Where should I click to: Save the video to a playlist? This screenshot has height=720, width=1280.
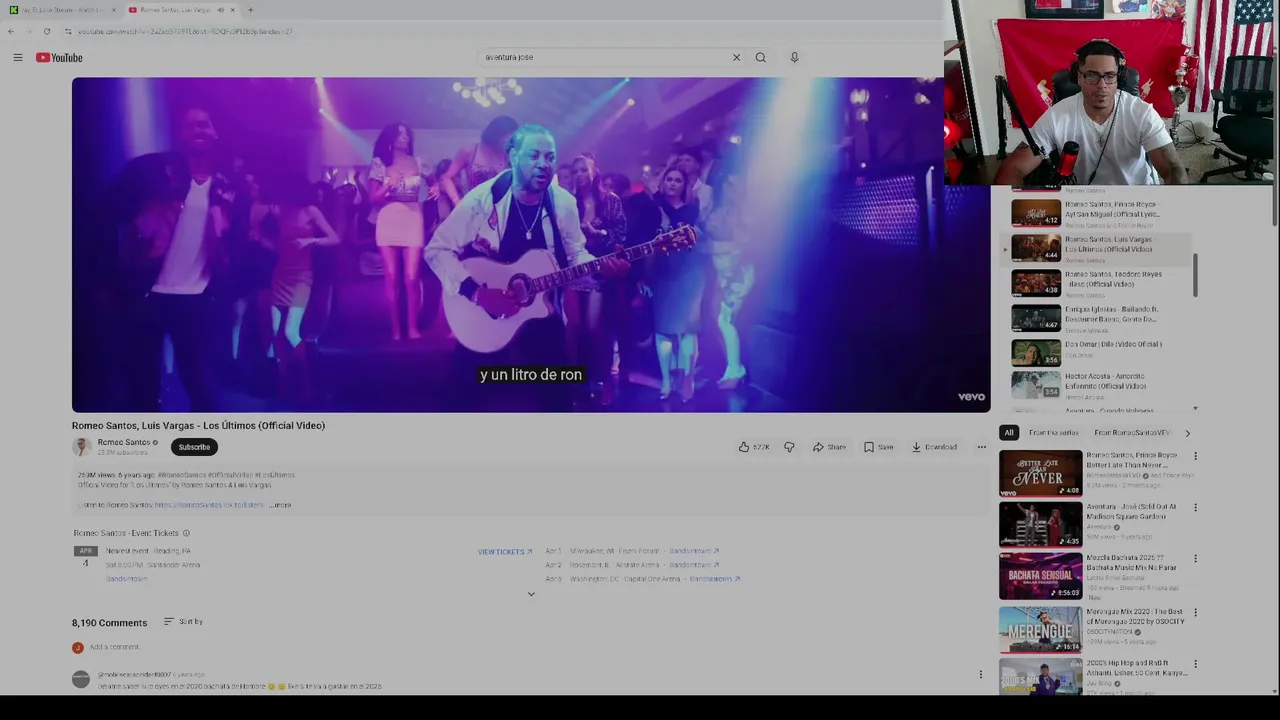(x=879, y=447)
